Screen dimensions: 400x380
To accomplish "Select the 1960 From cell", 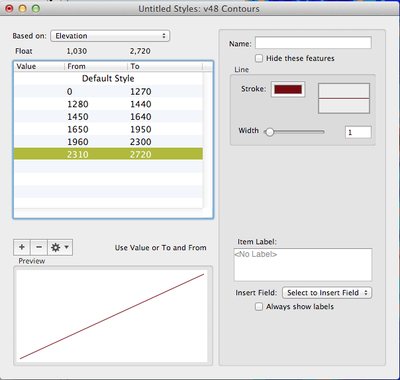I will (x=78, y=142).
